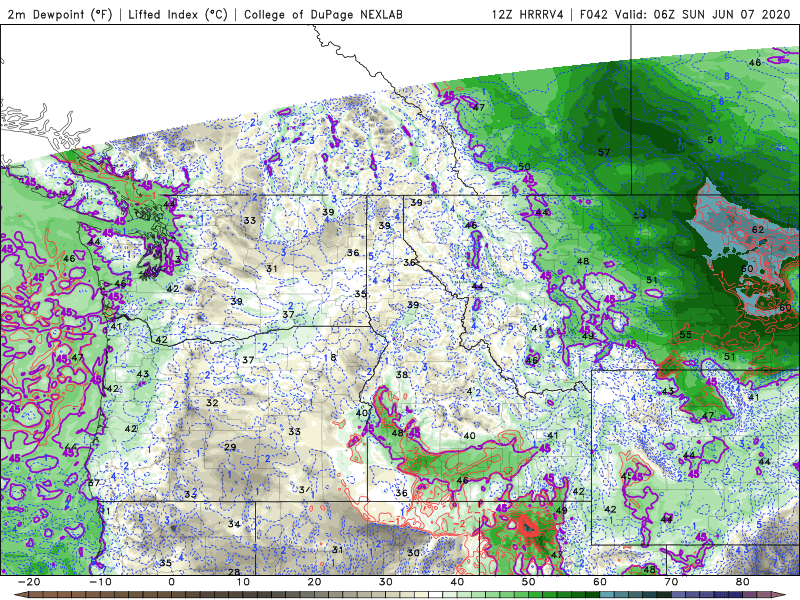Click the 80 label on the color scale
The image size is (800, 600).
(743, 582)
